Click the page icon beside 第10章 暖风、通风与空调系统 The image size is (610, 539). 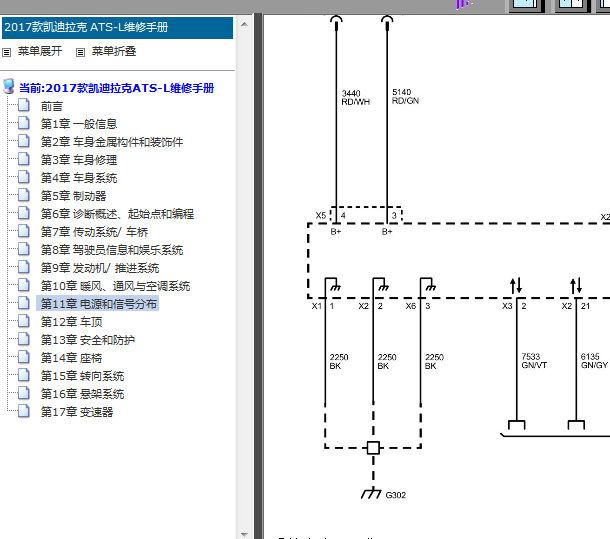point(24,285)
